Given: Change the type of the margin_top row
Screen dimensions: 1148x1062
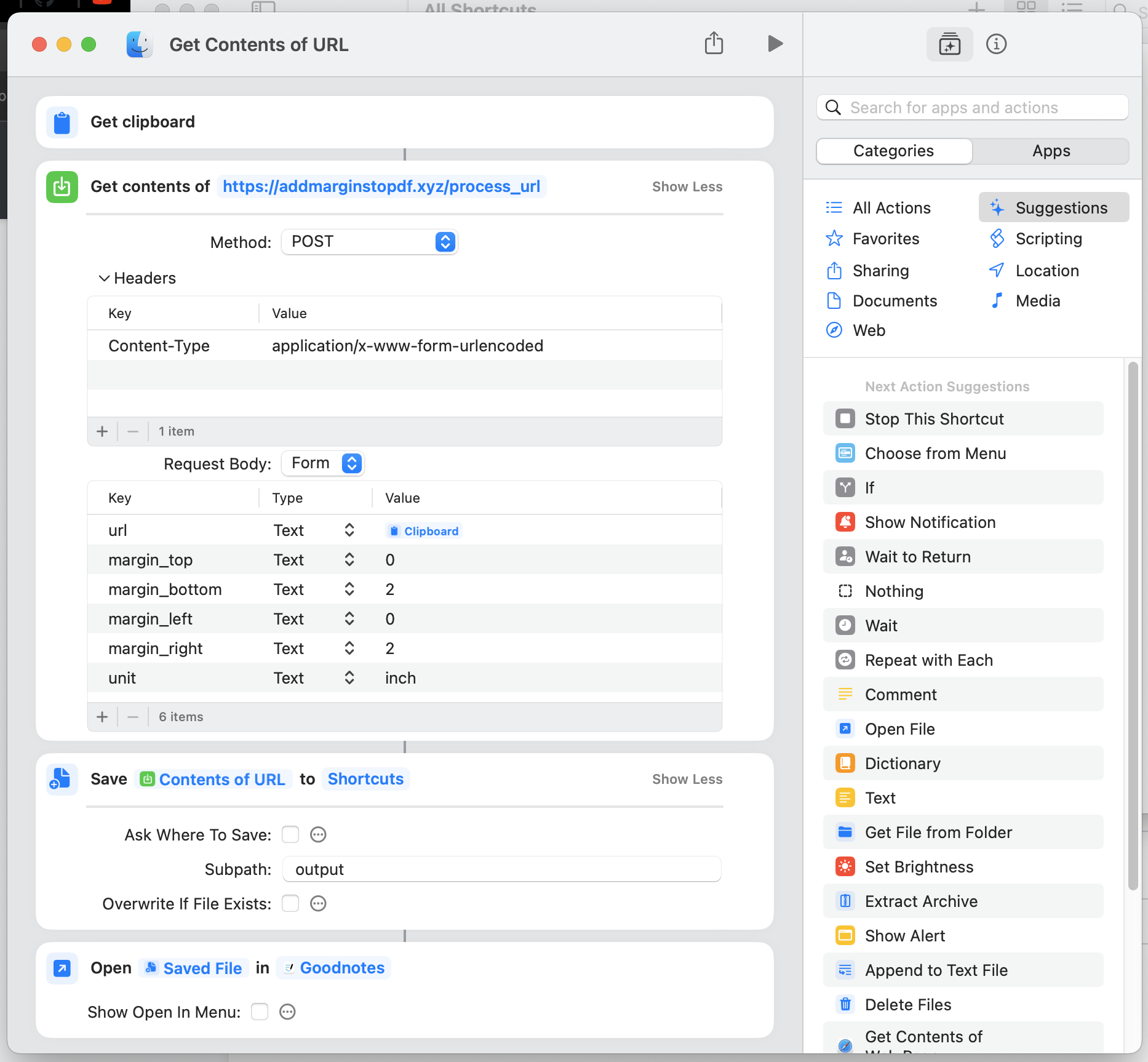Looking at the screenshot, I should coord(349,559).
